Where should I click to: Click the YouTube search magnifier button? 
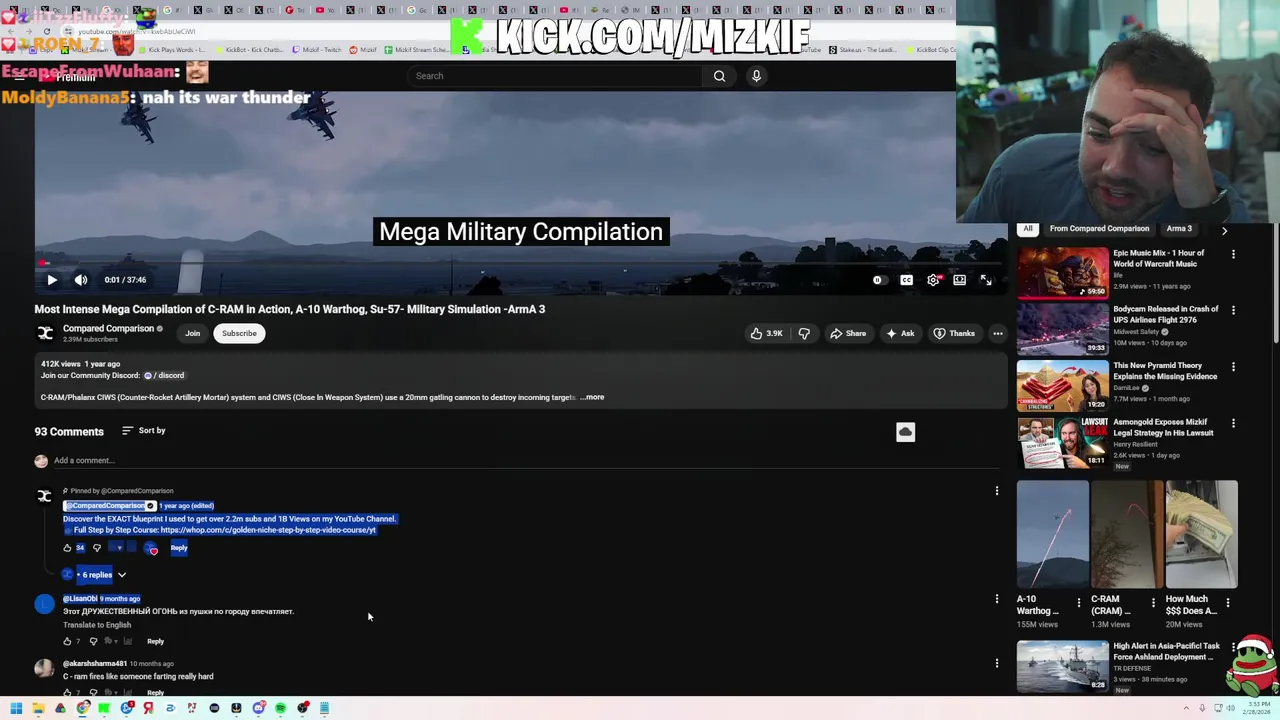(x=719, y=76)
